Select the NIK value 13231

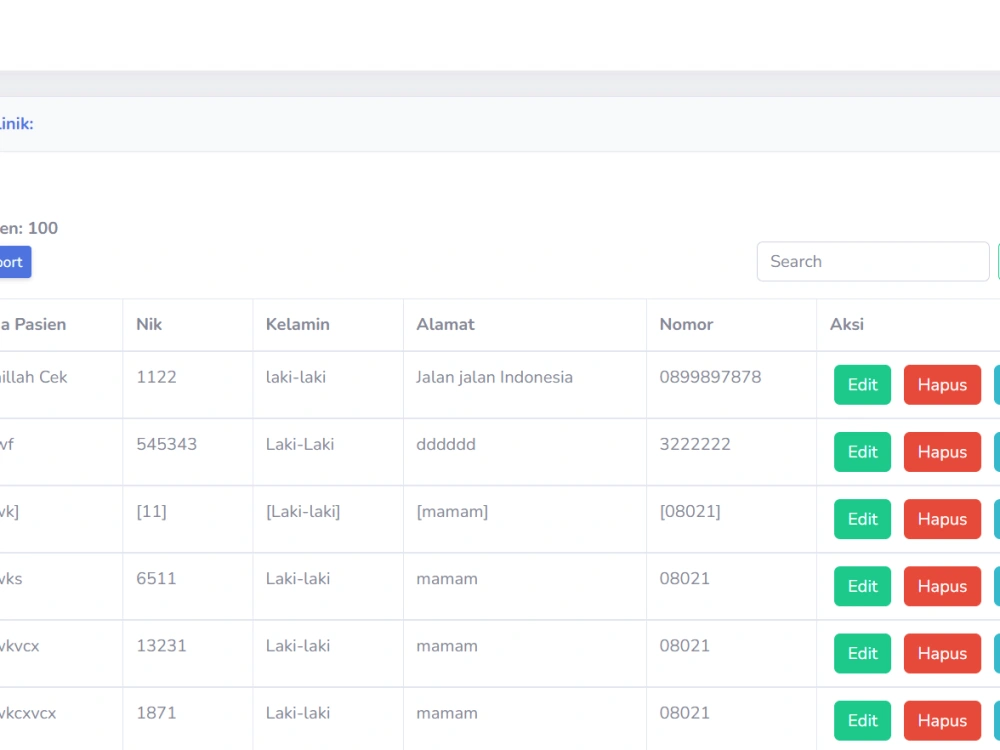[x=161, y=646]
